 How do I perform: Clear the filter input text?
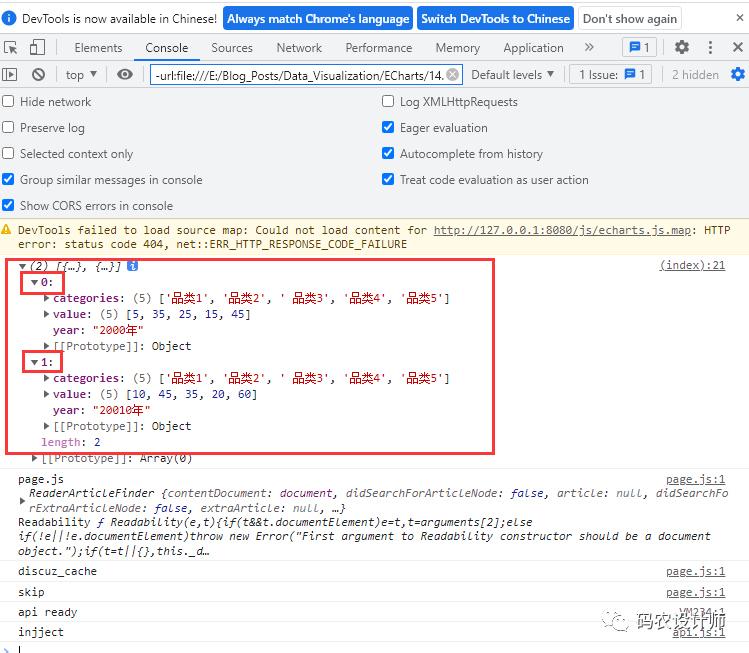point(453,74)
